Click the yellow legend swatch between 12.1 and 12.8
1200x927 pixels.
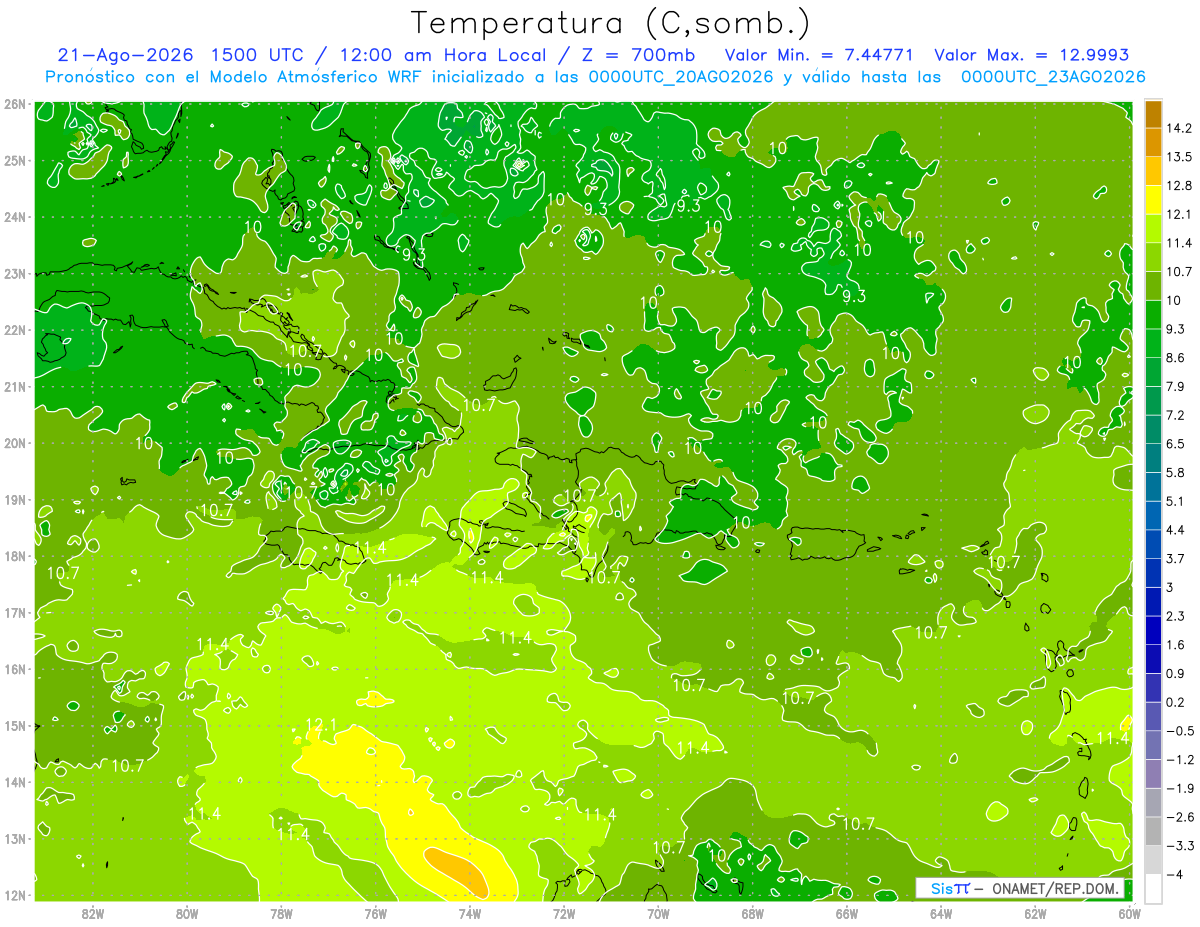coord(1153,200)
